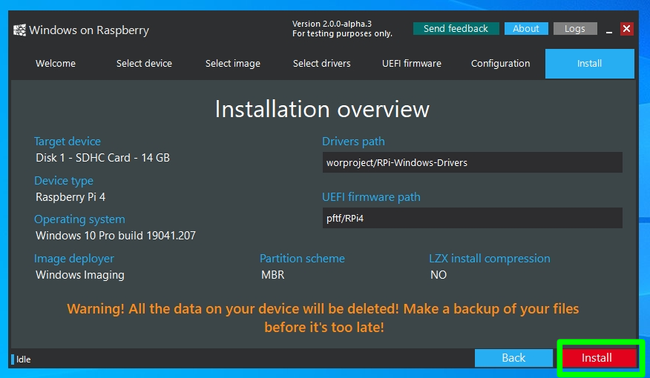Screen dimensions: 650x378
Task: Select the Install tab at top
Action: [x=589, y=63]
